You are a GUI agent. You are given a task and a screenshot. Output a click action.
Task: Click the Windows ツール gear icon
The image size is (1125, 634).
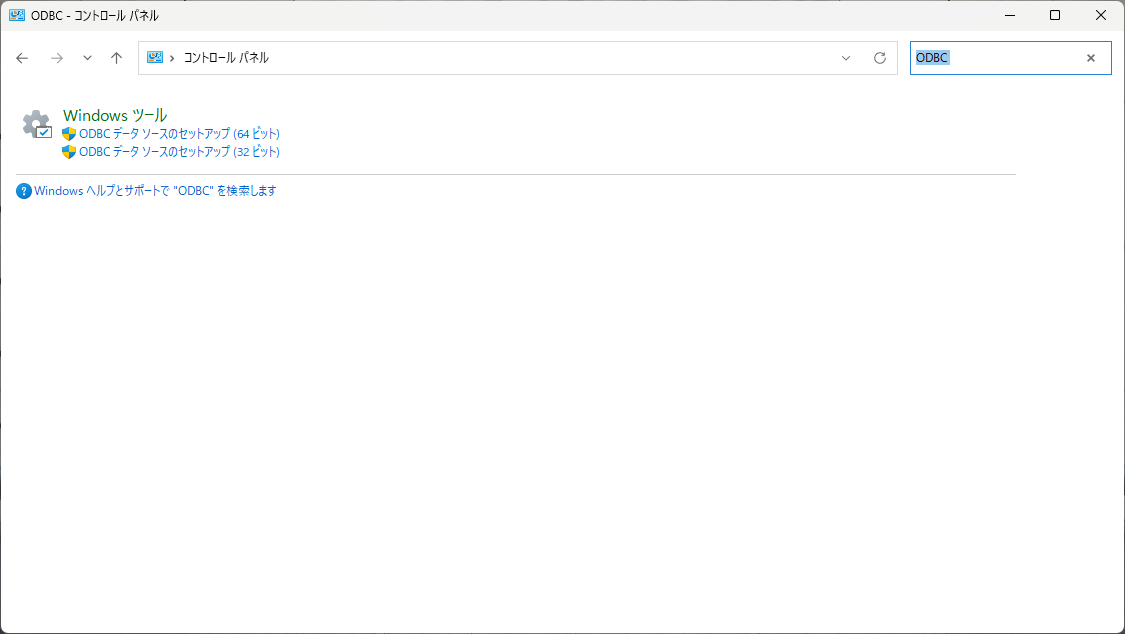pos(36,125)
